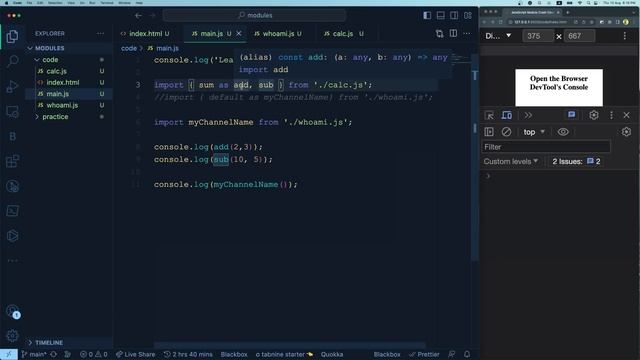Click the code breadcrumb segment
The image size is (640, 360).
pyautogui.click(x=129, y=48)
